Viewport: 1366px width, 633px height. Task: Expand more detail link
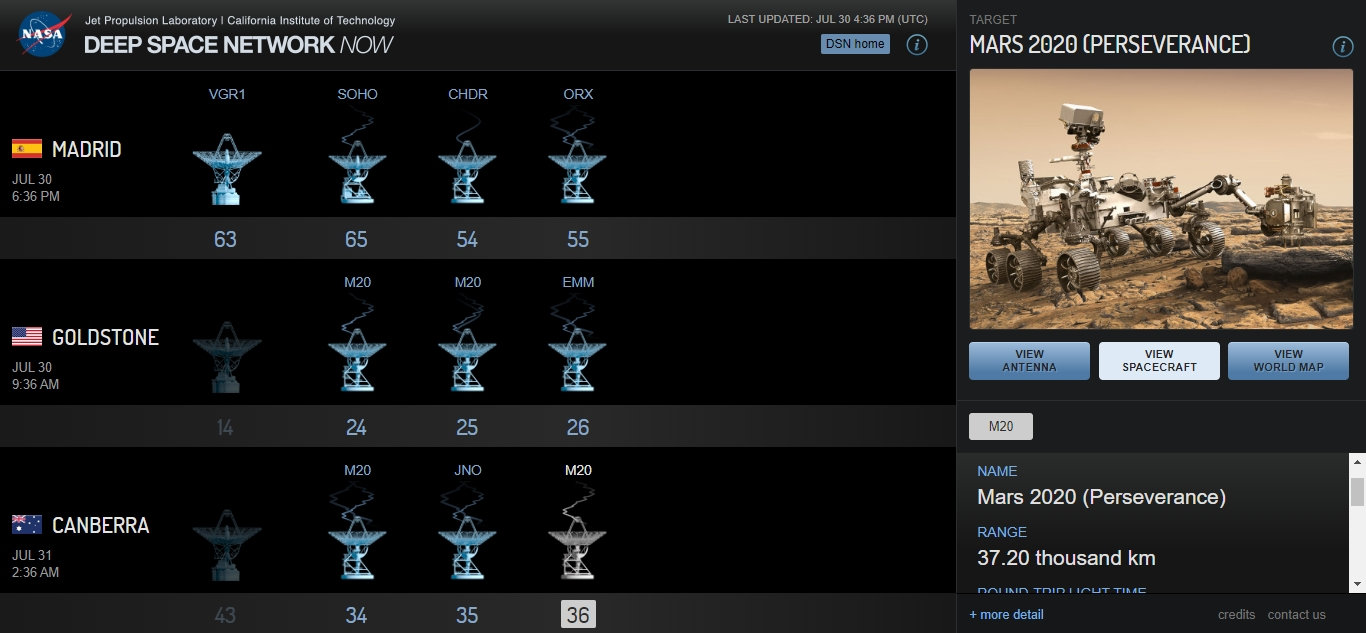pos(1006,614)
